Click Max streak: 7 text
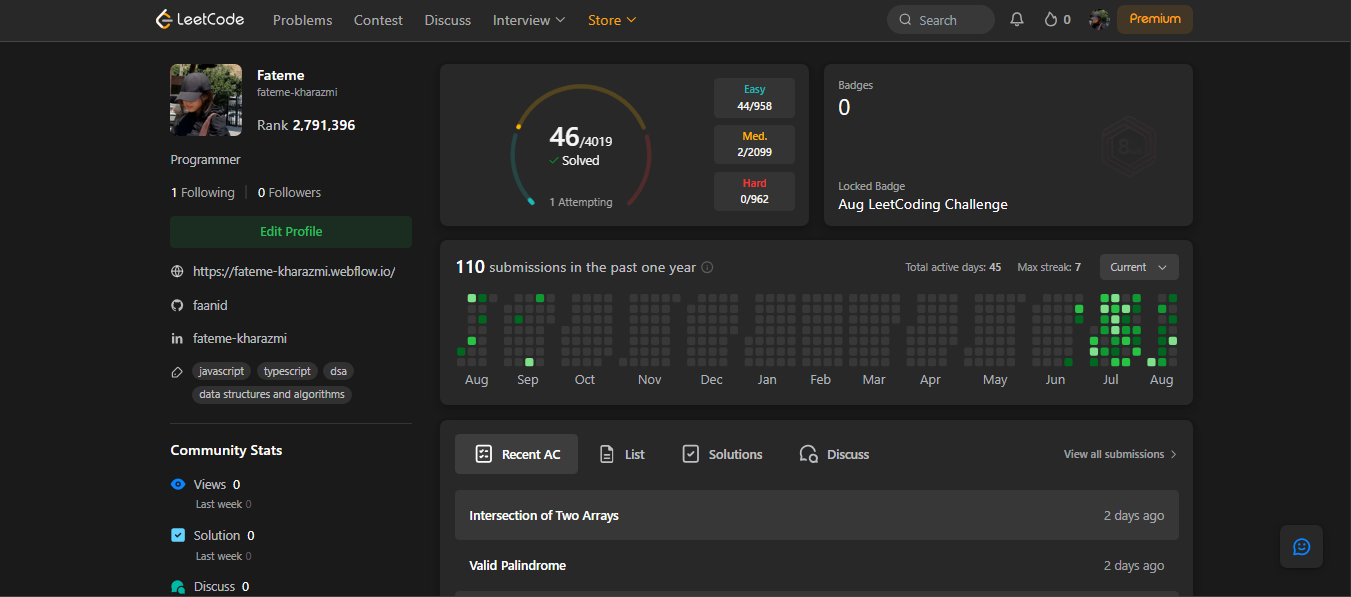This screenshot has width=1351, height=597. 1049,267
